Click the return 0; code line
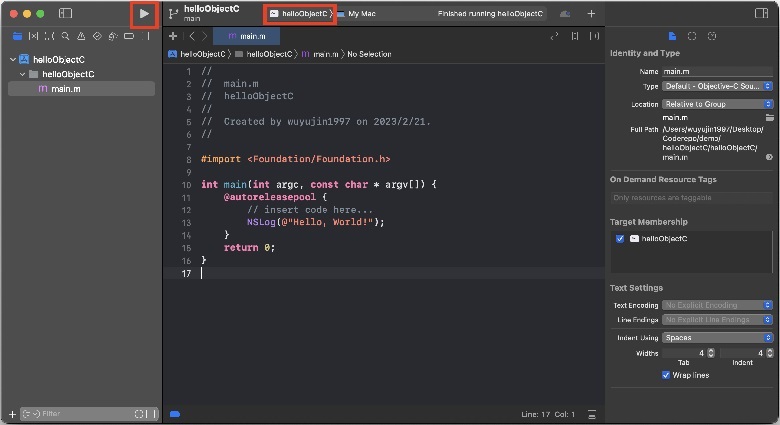The image size is (780, 425). pos(249,247)
